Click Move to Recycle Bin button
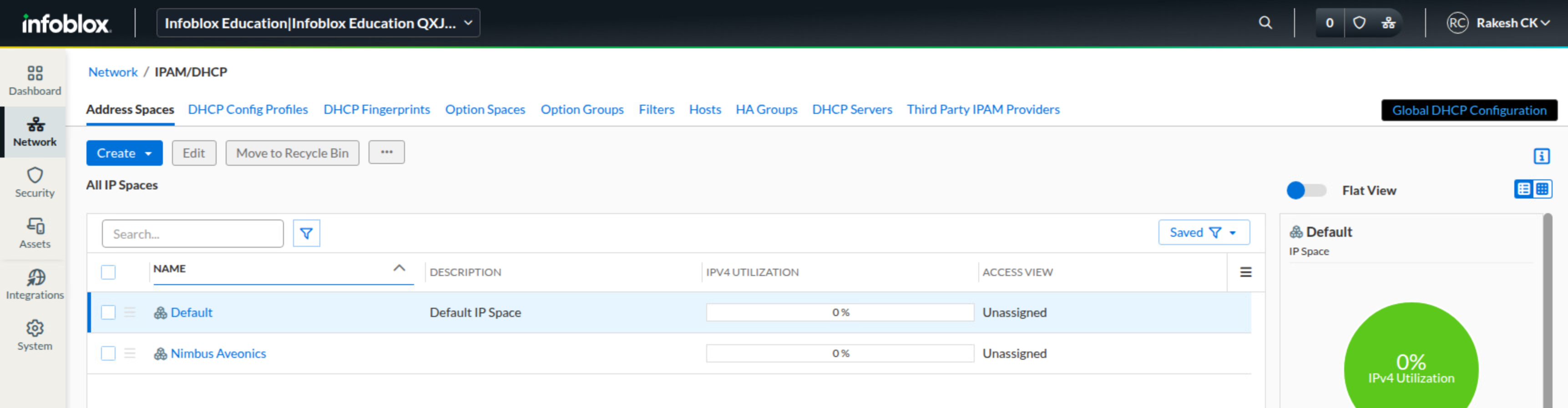Image resolution: width=1568 pixels, height=408 pixels. pyautogui.click(x=292, y=153)
